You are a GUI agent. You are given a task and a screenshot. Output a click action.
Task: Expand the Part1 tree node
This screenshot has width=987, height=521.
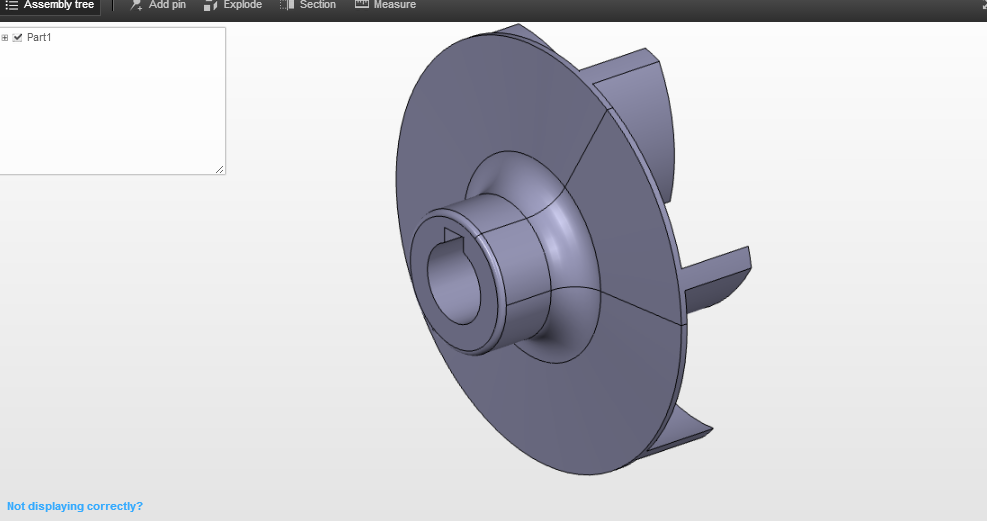pyautogui.click(x=4, y=38)
